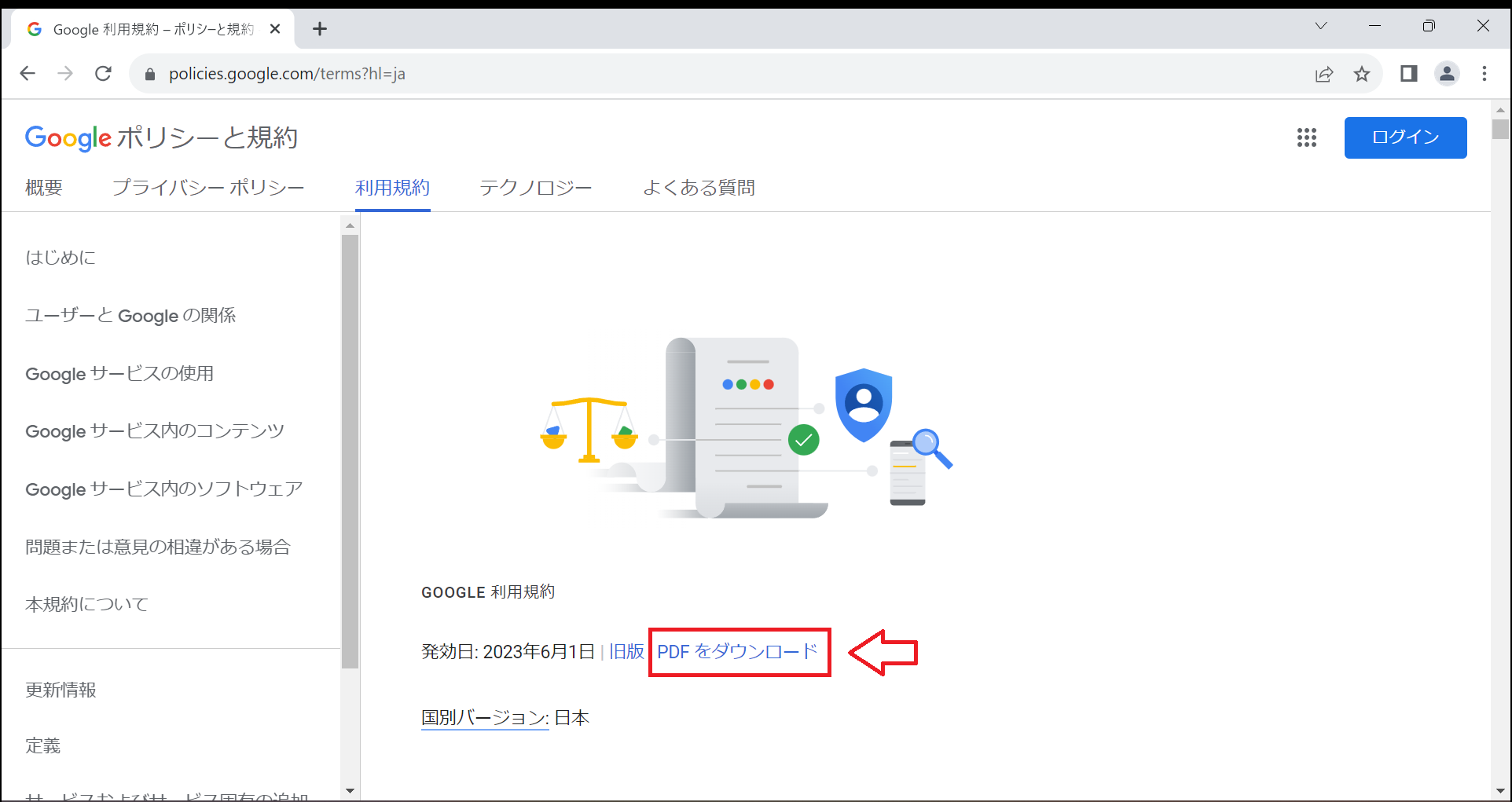Viewport: 1512px width, 802px height.
Task: Open Chrome's three-dot menu
Action: tap(1484, 73)
